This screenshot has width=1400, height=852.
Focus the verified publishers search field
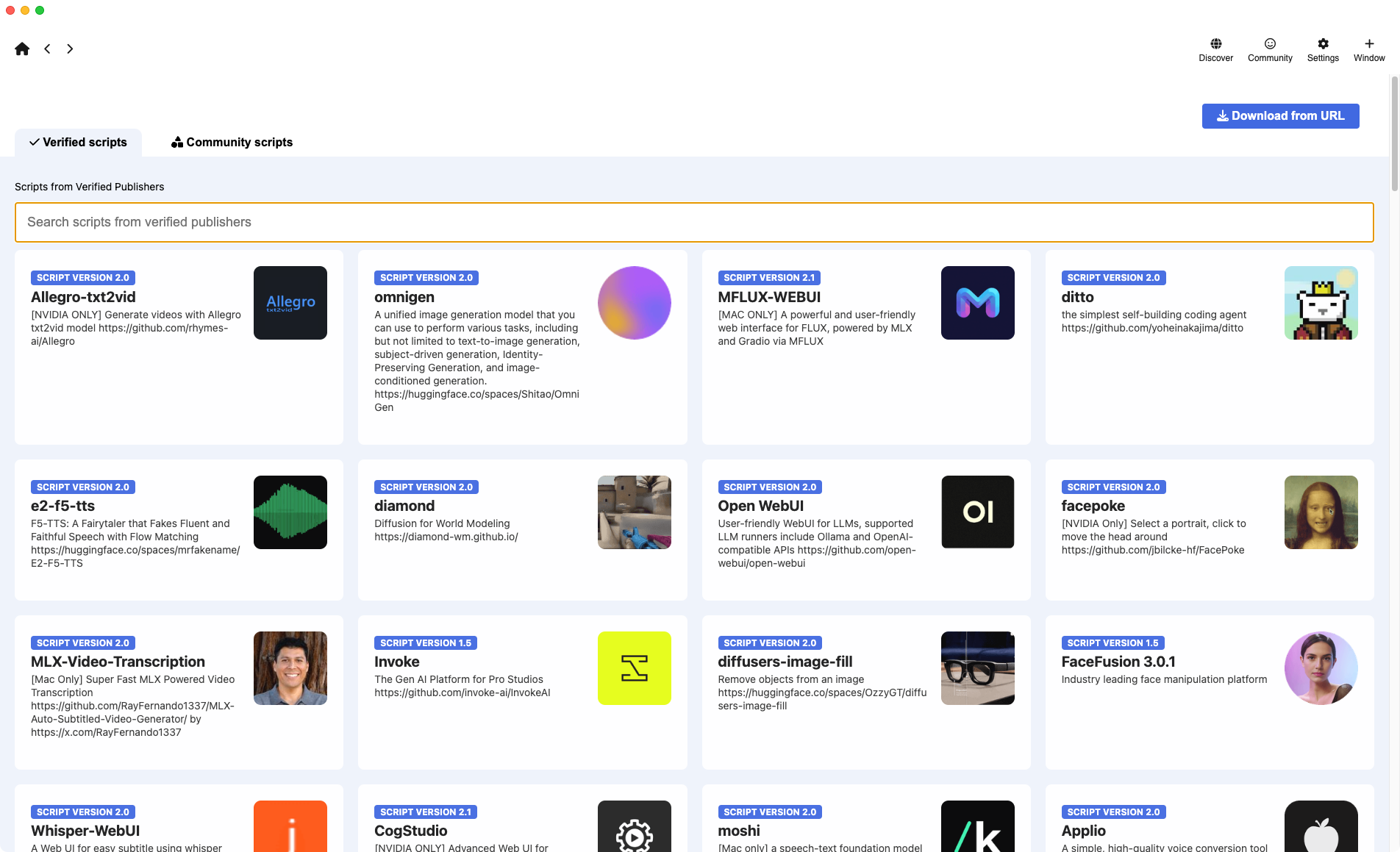tap(693, 222)
